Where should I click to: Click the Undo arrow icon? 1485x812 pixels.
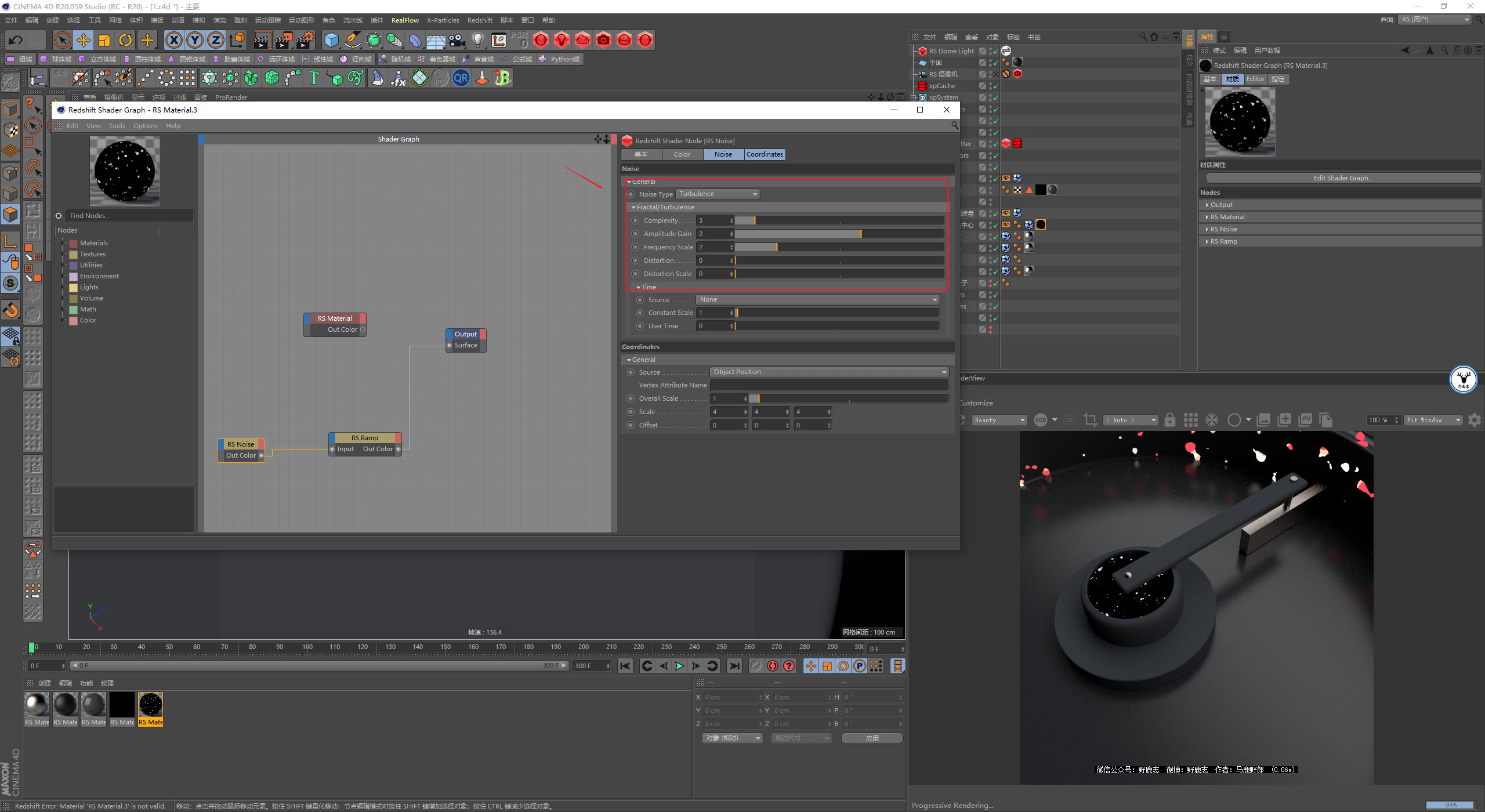(16, 40)
